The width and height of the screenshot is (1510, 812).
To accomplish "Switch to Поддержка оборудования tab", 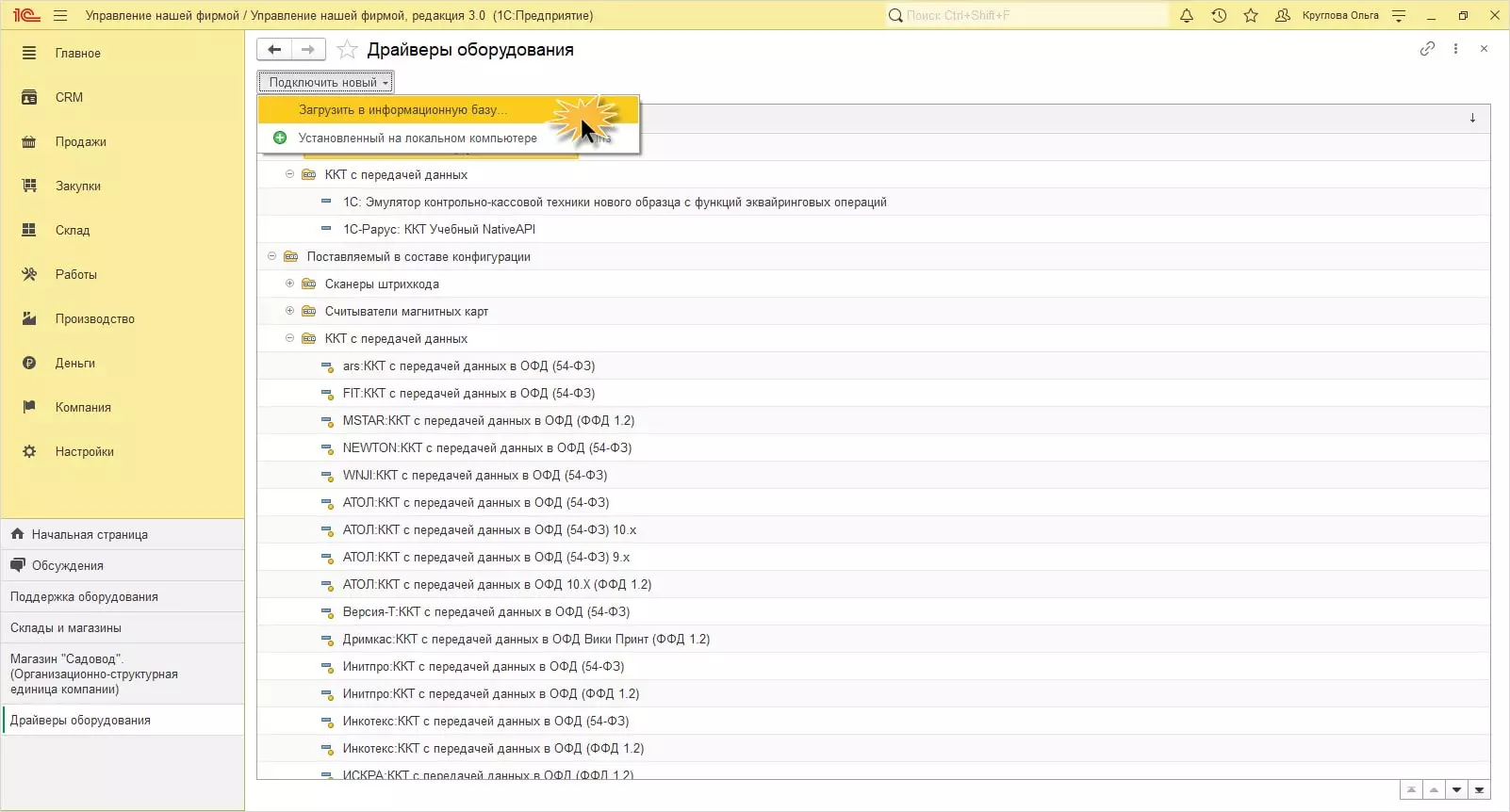I will tap(123, 596).
